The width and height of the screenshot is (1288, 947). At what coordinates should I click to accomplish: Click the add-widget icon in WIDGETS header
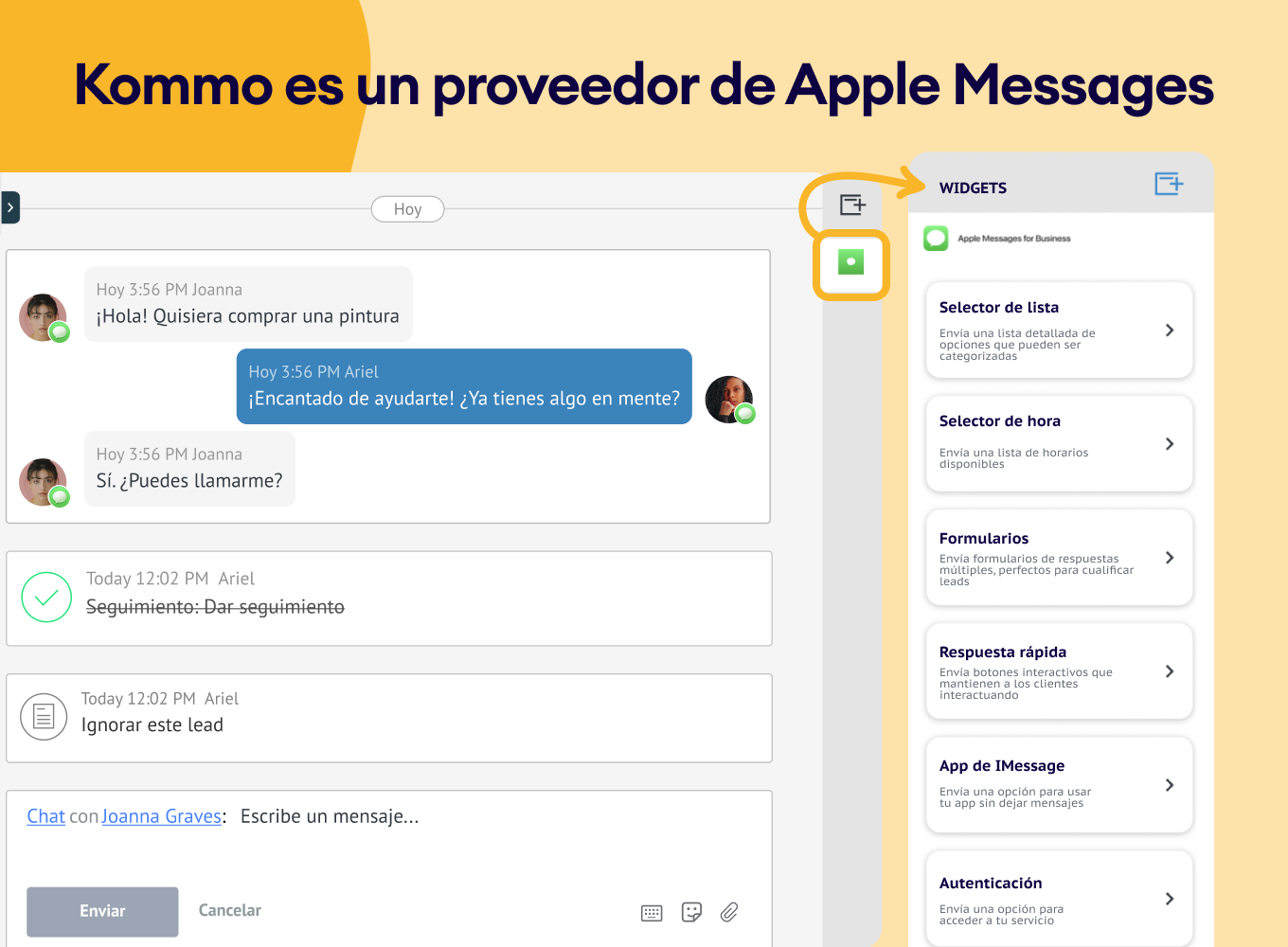[x=1169, y=184]
